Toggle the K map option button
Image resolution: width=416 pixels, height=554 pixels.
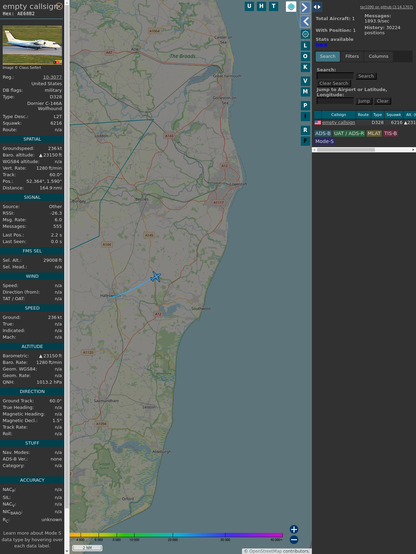[x=305, y=67]
